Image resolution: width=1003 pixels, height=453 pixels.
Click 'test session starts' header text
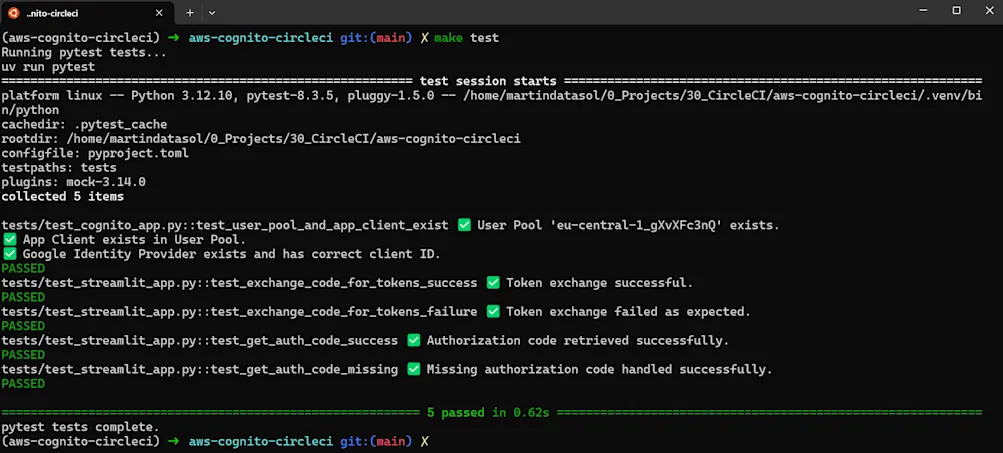pos(488,81)
